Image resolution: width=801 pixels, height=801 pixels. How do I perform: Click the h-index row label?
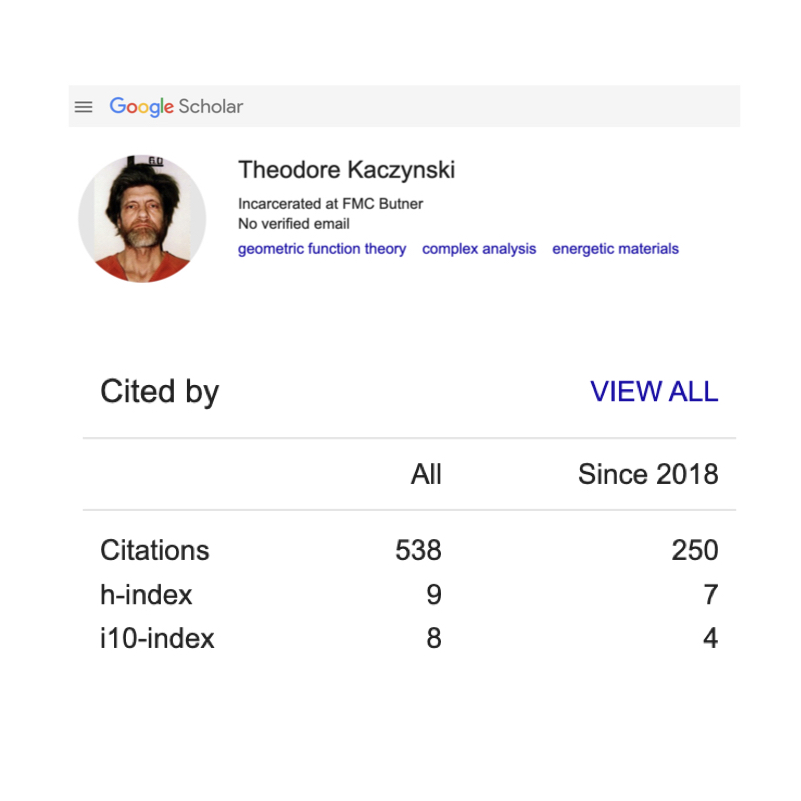(146, 595)
